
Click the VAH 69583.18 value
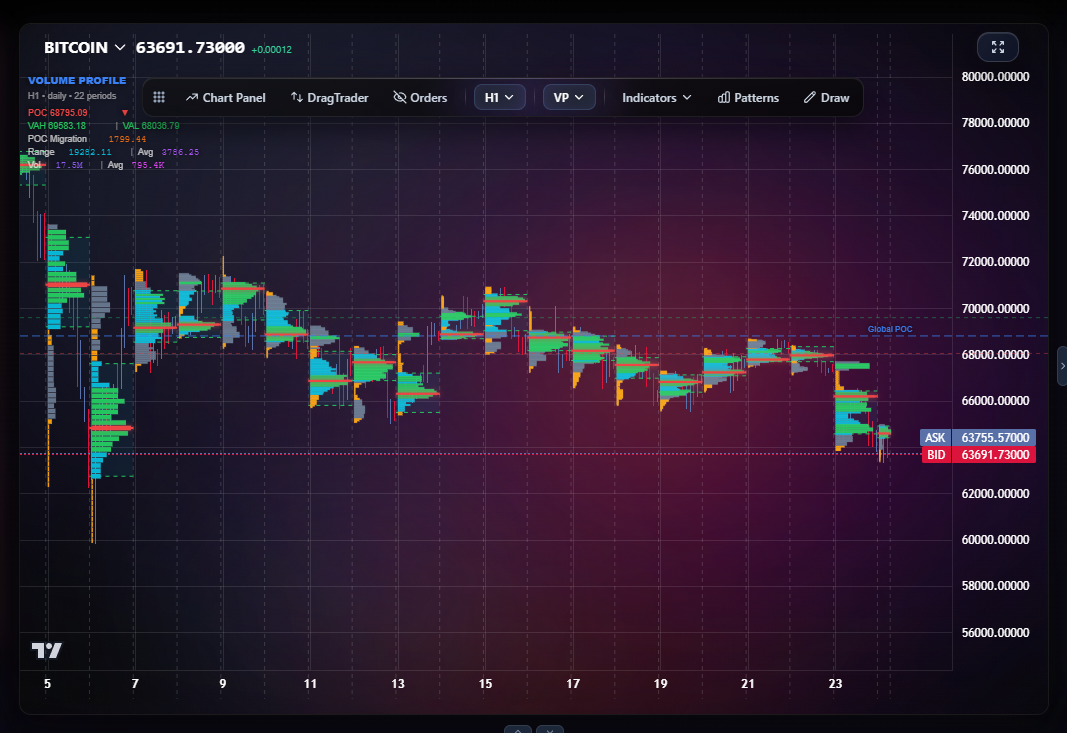(56, 125)
